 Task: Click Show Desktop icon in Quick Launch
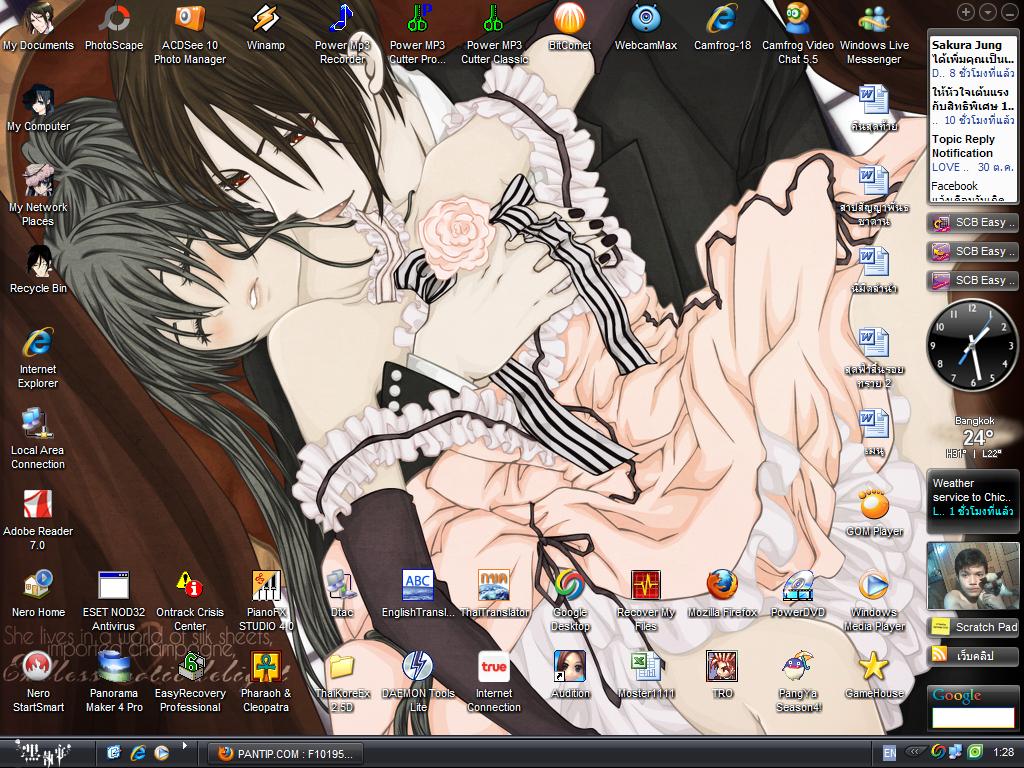[x=114, y=753]
